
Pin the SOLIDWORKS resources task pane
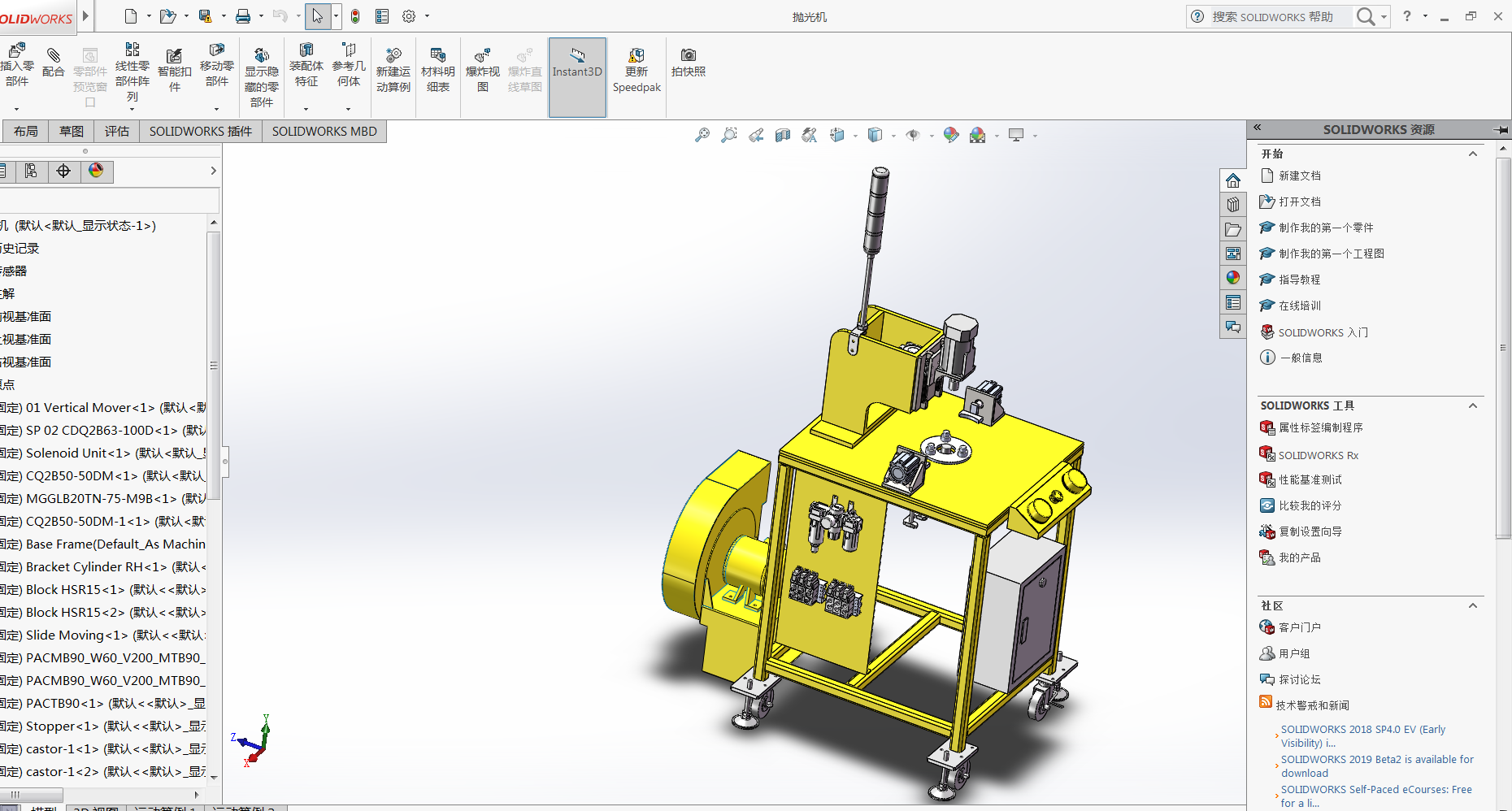click(1500, 129)
